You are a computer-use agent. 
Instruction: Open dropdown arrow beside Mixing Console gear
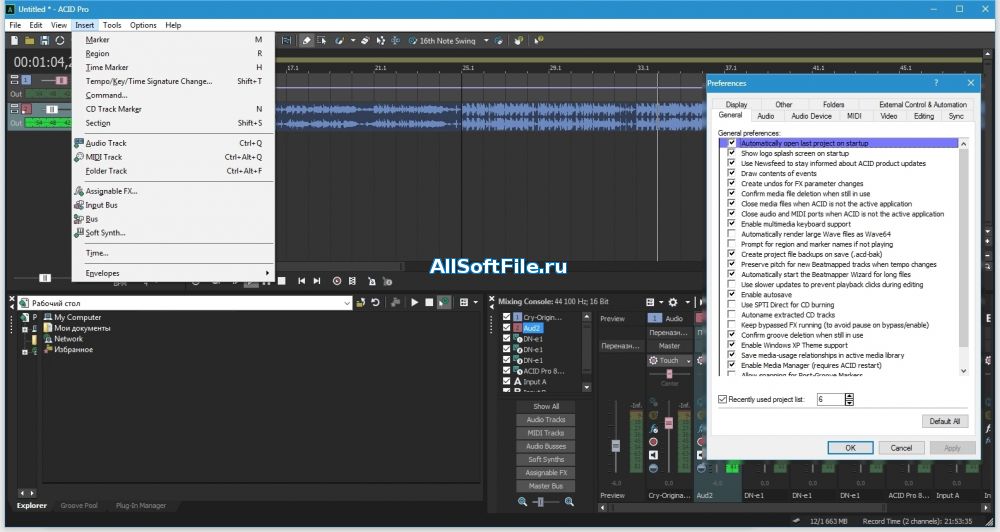[x=688, y=302]
